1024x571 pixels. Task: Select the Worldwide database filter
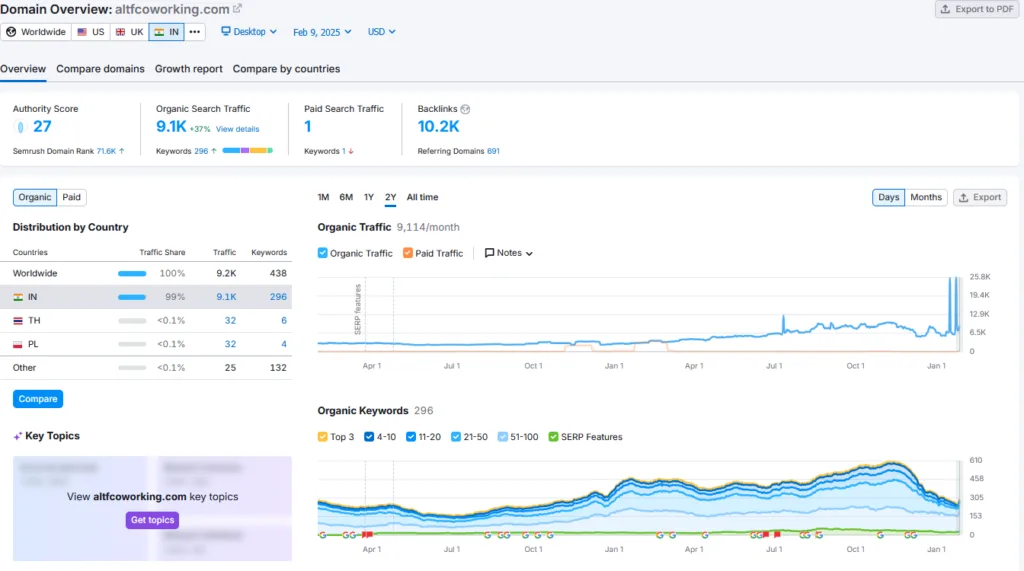(x=36, y=31)
